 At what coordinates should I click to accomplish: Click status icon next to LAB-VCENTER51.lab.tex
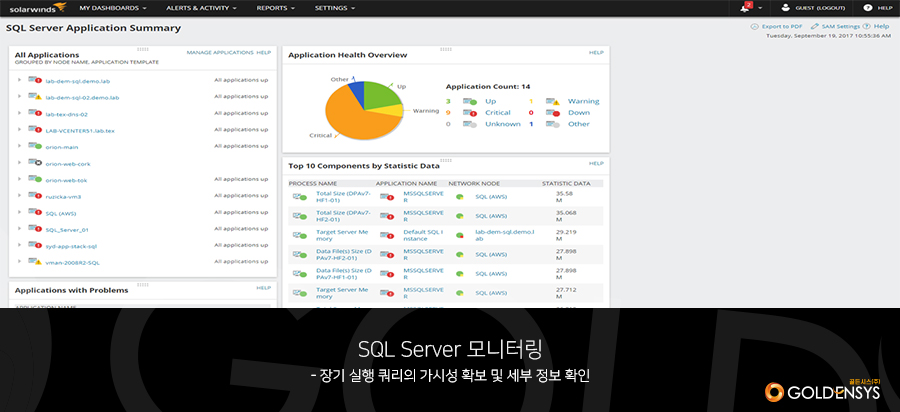[x=35, y=130]
